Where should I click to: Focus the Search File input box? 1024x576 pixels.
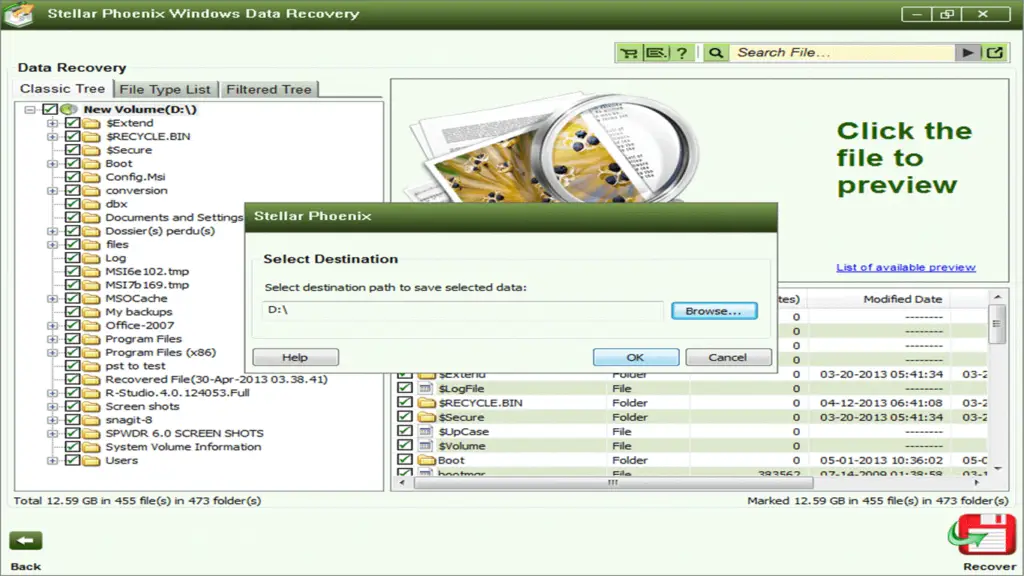point(841,53)
